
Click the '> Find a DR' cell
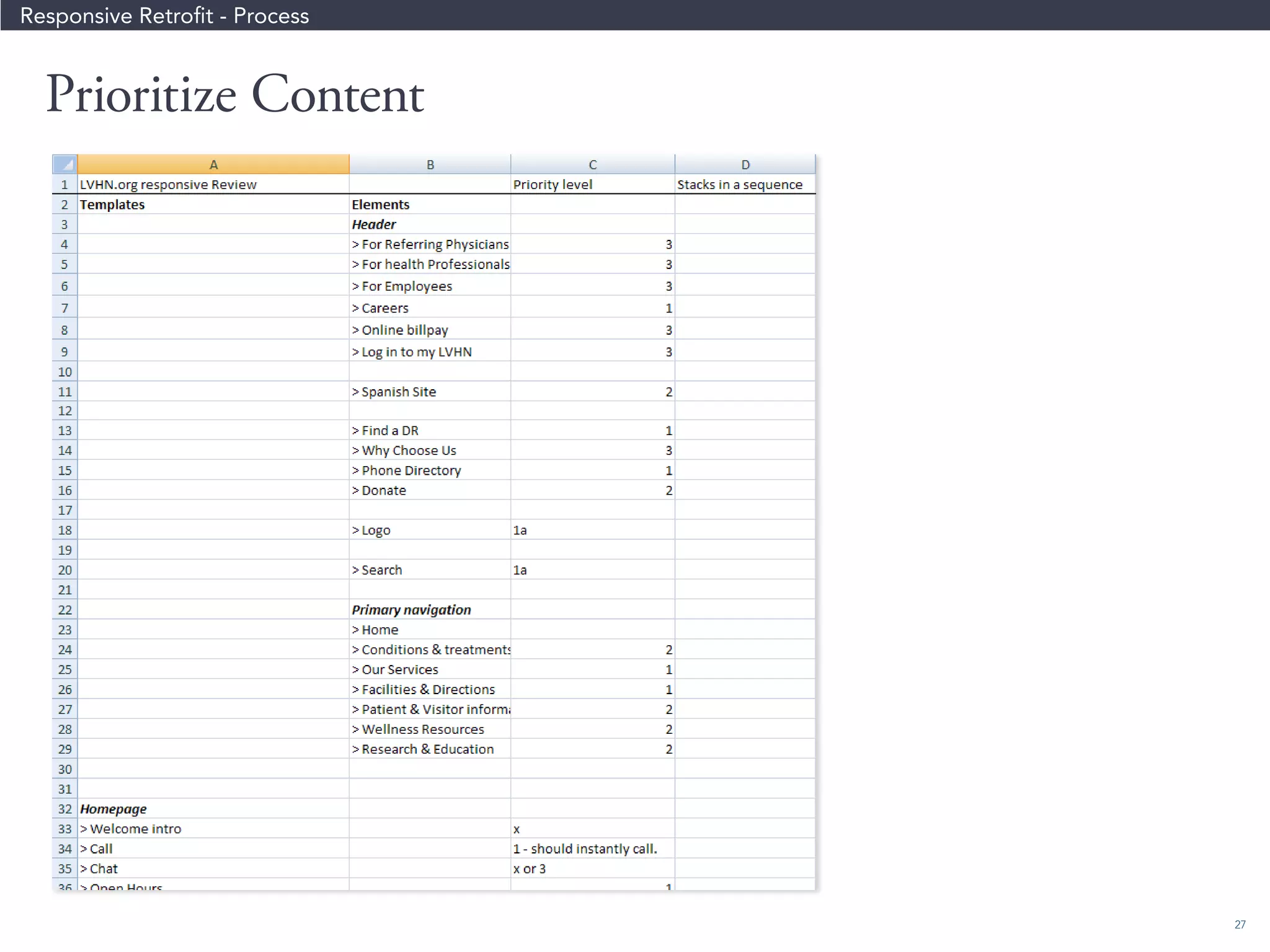[430, 430]
